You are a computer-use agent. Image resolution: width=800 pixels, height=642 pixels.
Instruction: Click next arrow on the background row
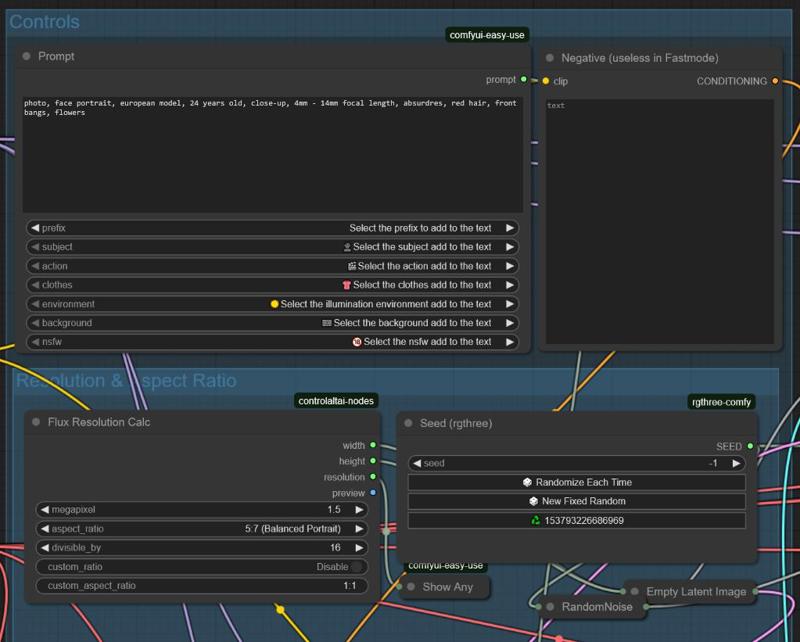pos(510,323)
